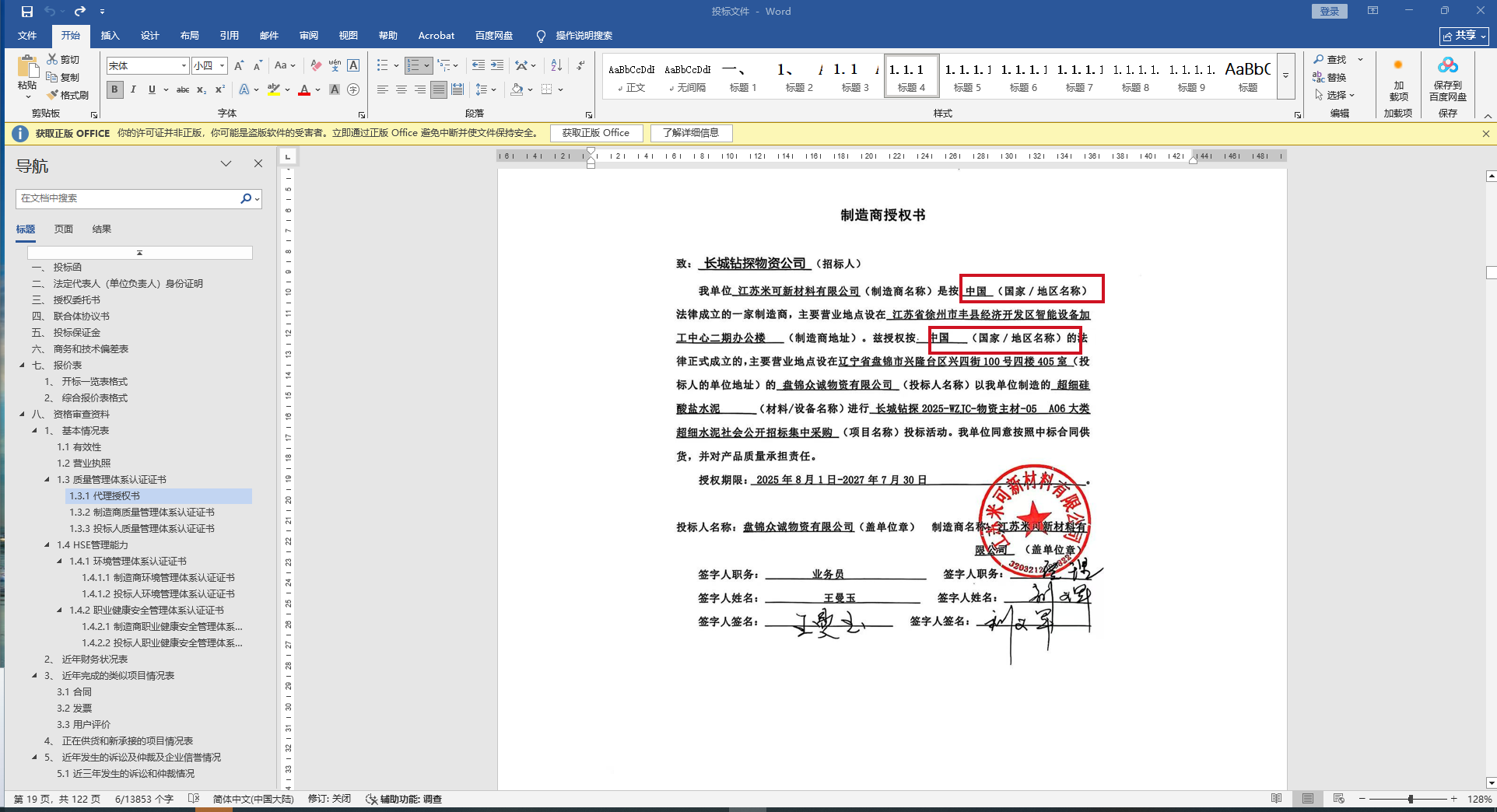This screenshot has height=812, width=1497.
Task: Click the 了解详细信息 button
Action: (x=691, y=133)
